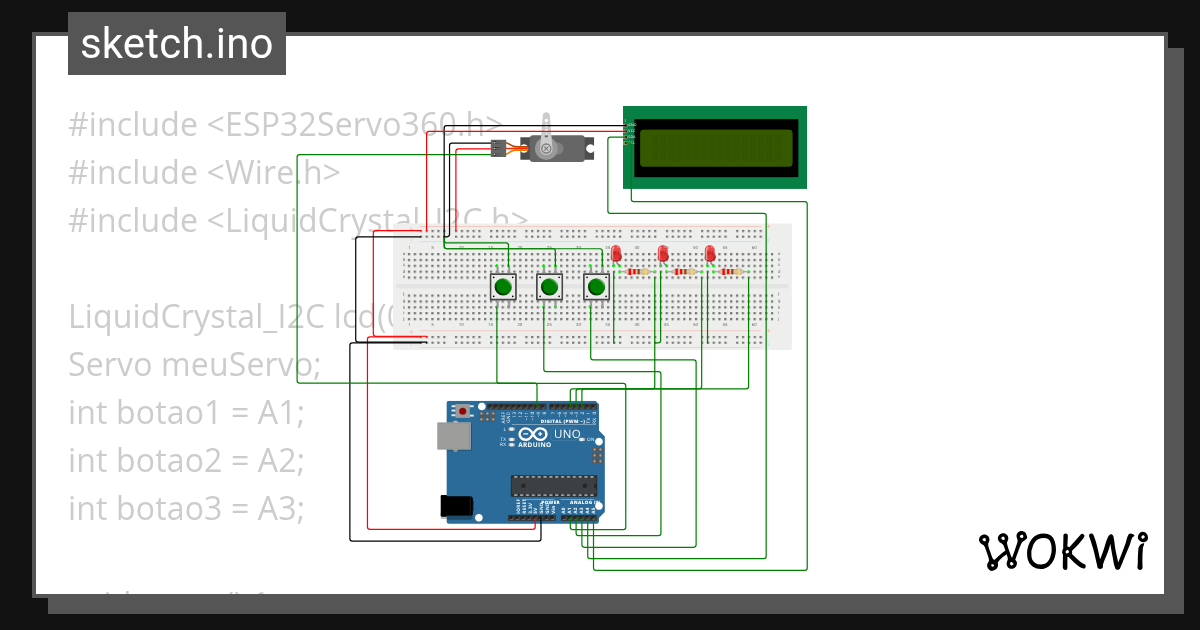The image size is (1200, 630).
Task: Select the black power jack on the Arduino
Action: pos(458,506)
